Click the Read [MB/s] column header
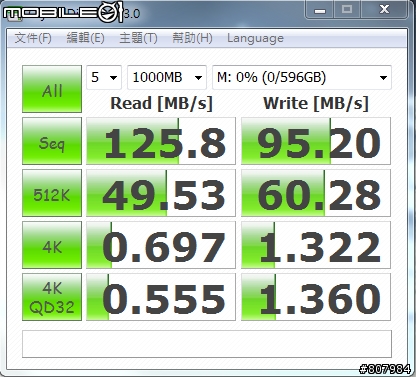 (161, 104)
